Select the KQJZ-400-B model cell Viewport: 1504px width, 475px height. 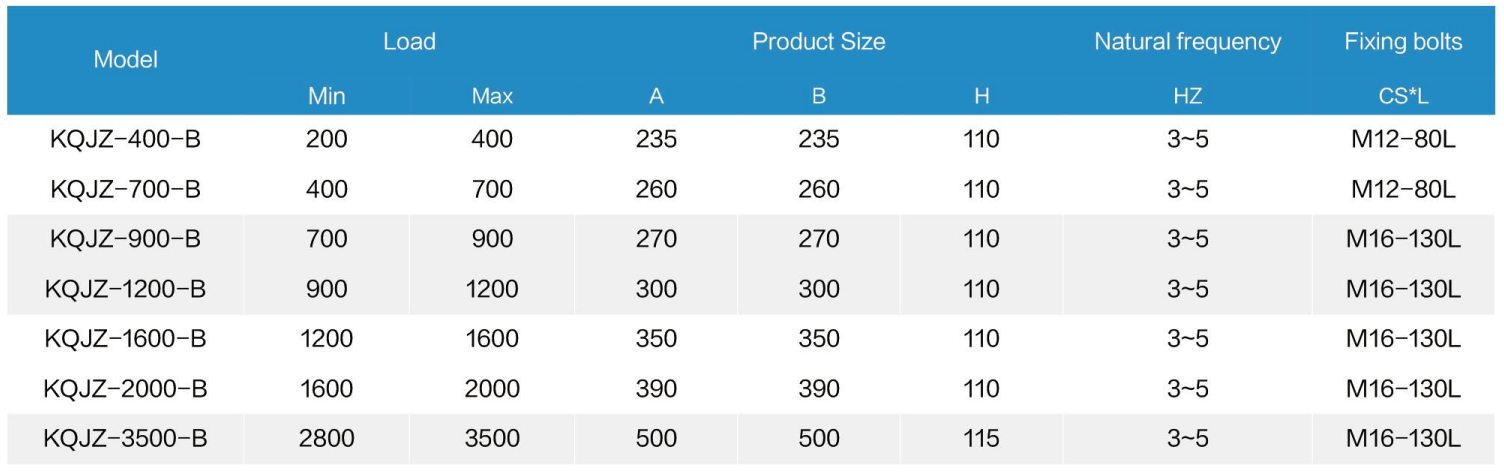coord(125,140)
